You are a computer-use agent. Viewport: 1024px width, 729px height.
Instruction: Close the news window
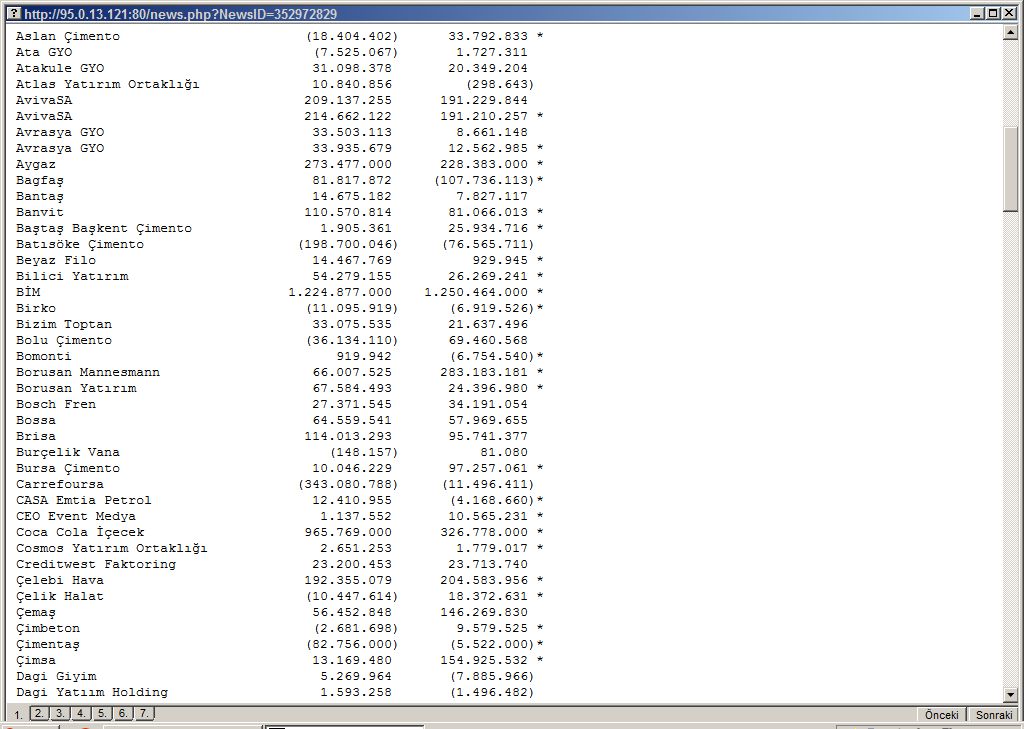[1008, 13]
